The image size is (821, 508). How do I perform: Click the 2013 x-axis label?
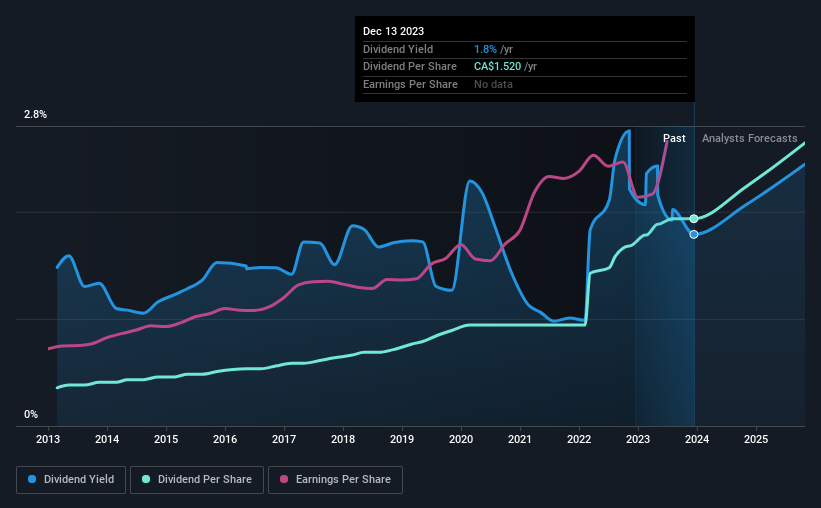click(x=48, y=439)
